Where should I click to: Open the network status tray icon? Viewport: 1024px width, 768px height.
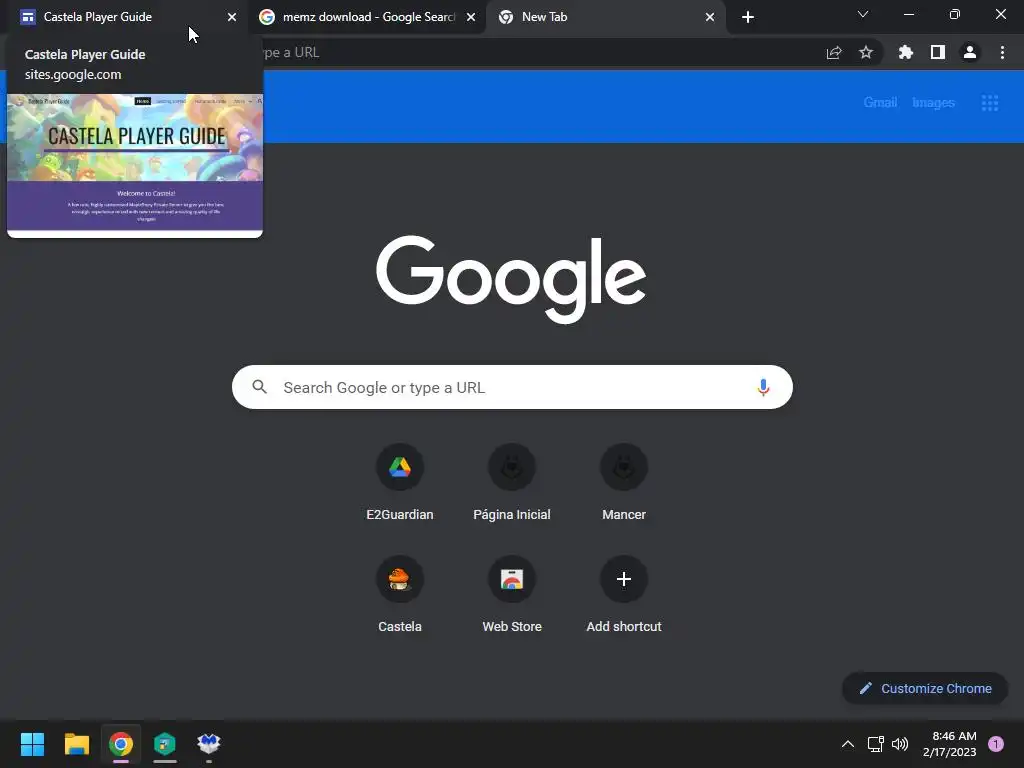[x=875, y=744]
